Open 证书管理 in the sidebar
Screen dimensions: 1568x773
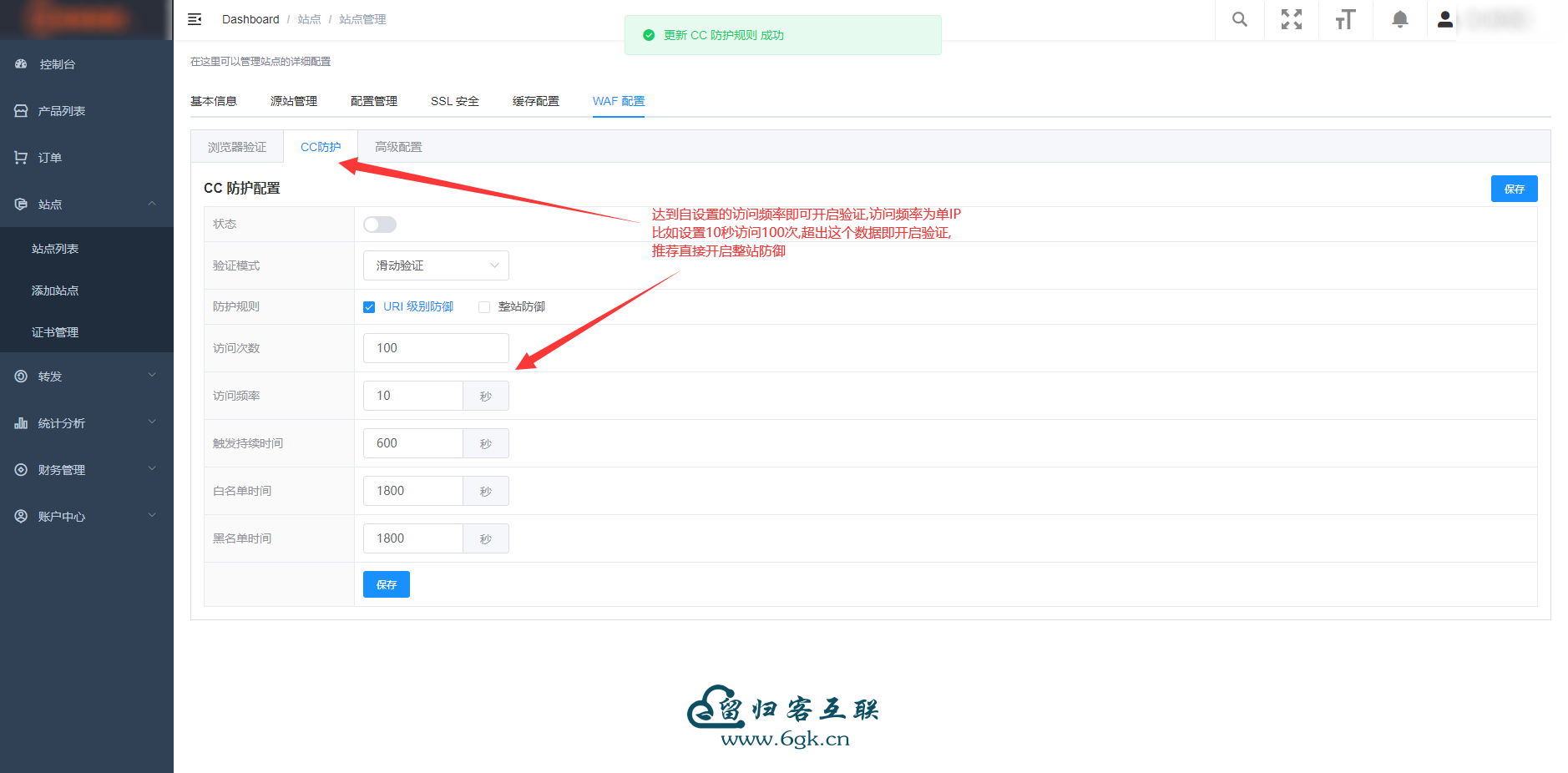point(55,332)
